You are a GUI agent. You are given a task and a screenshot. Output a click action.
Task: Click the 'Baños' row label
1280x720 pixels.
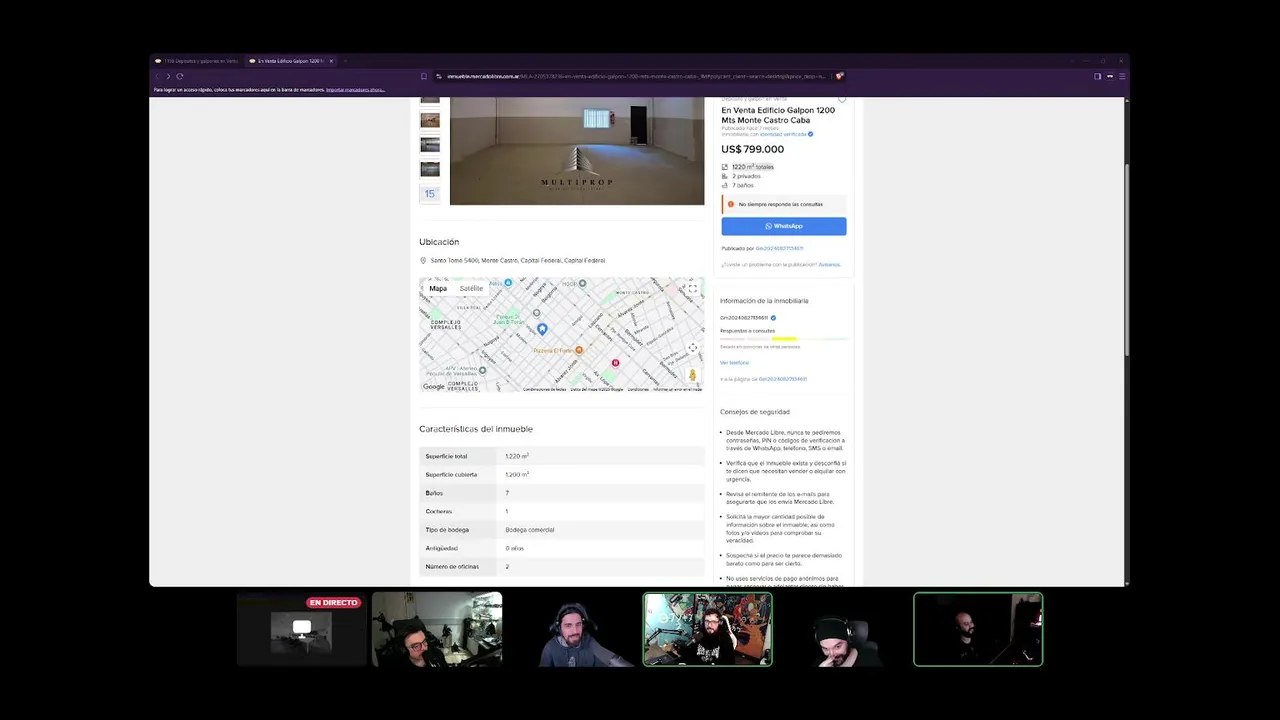click(x=434, y=493)
